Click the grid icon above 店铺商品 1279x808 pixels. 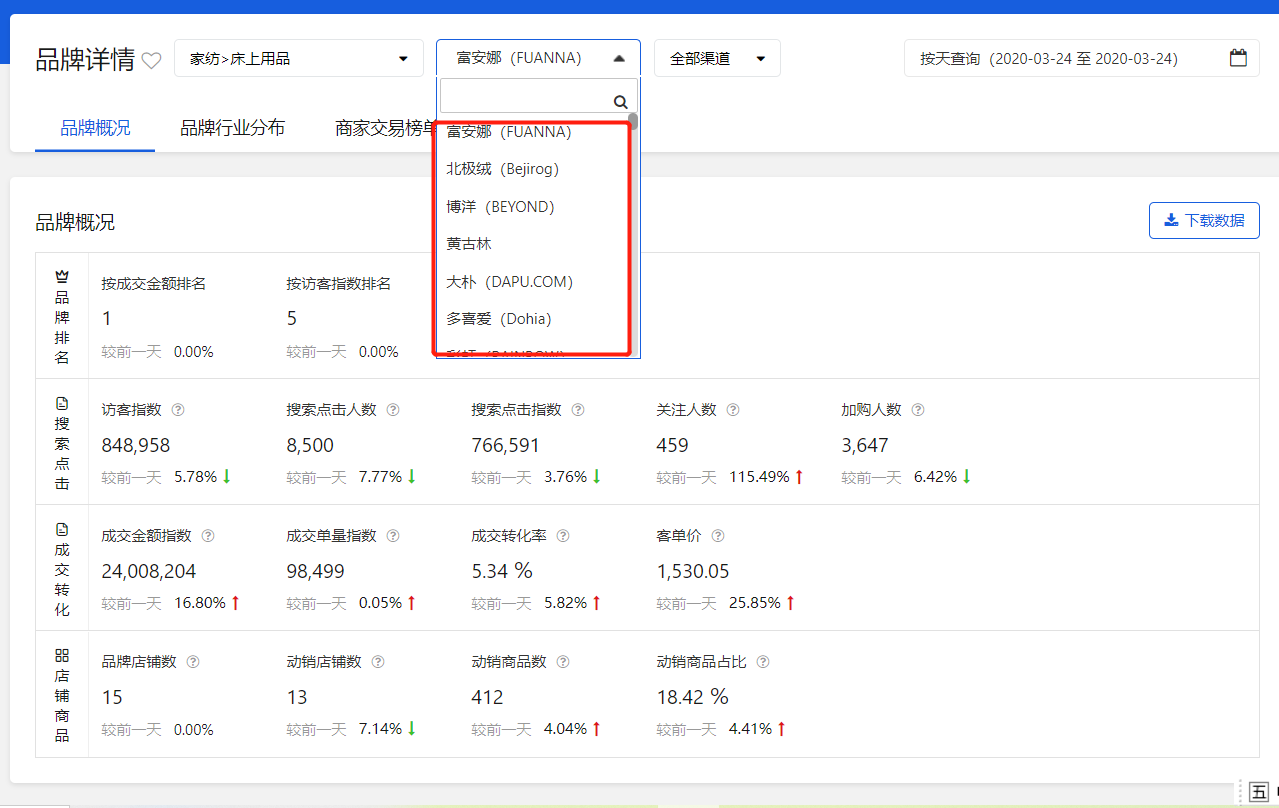tap(62, 655)
